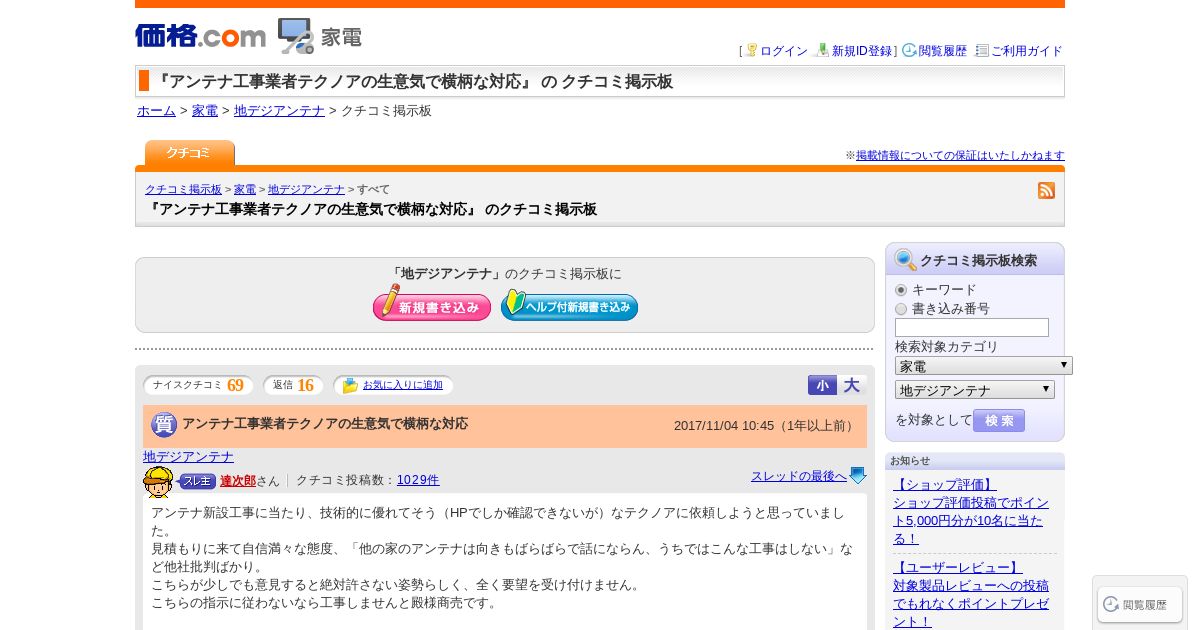
Task: Click the 検索 button
Action: tap(999, 420)
